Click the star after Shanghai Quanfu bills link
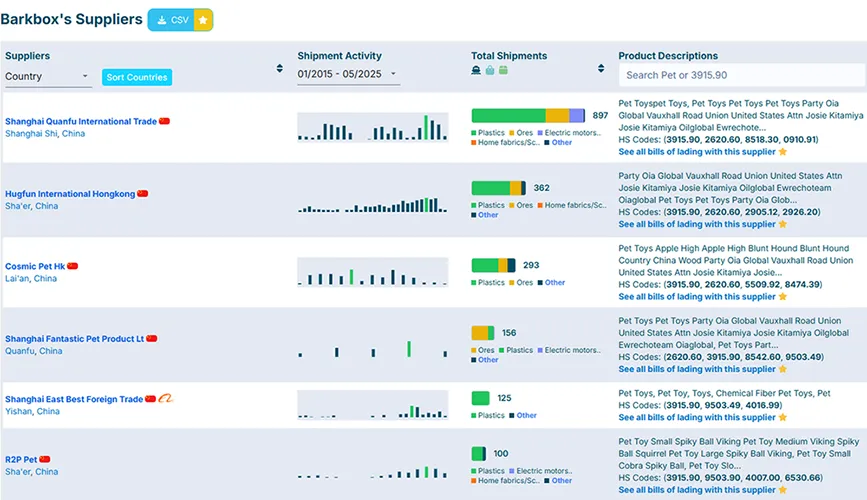The width and height of the screenshot is (867, 500). coord(783,152)
